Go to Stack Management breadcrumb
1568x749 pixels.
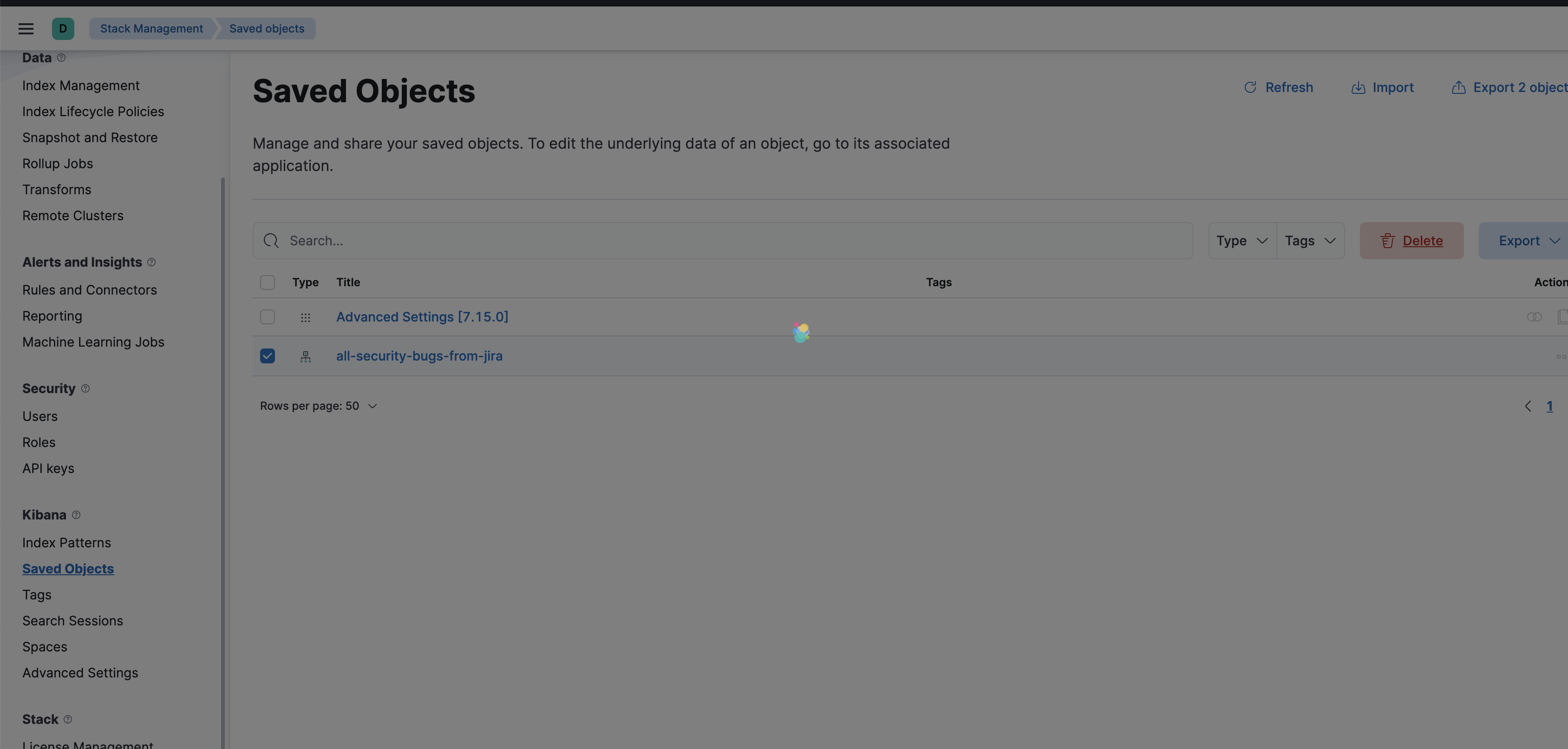(x=151, y=29)
